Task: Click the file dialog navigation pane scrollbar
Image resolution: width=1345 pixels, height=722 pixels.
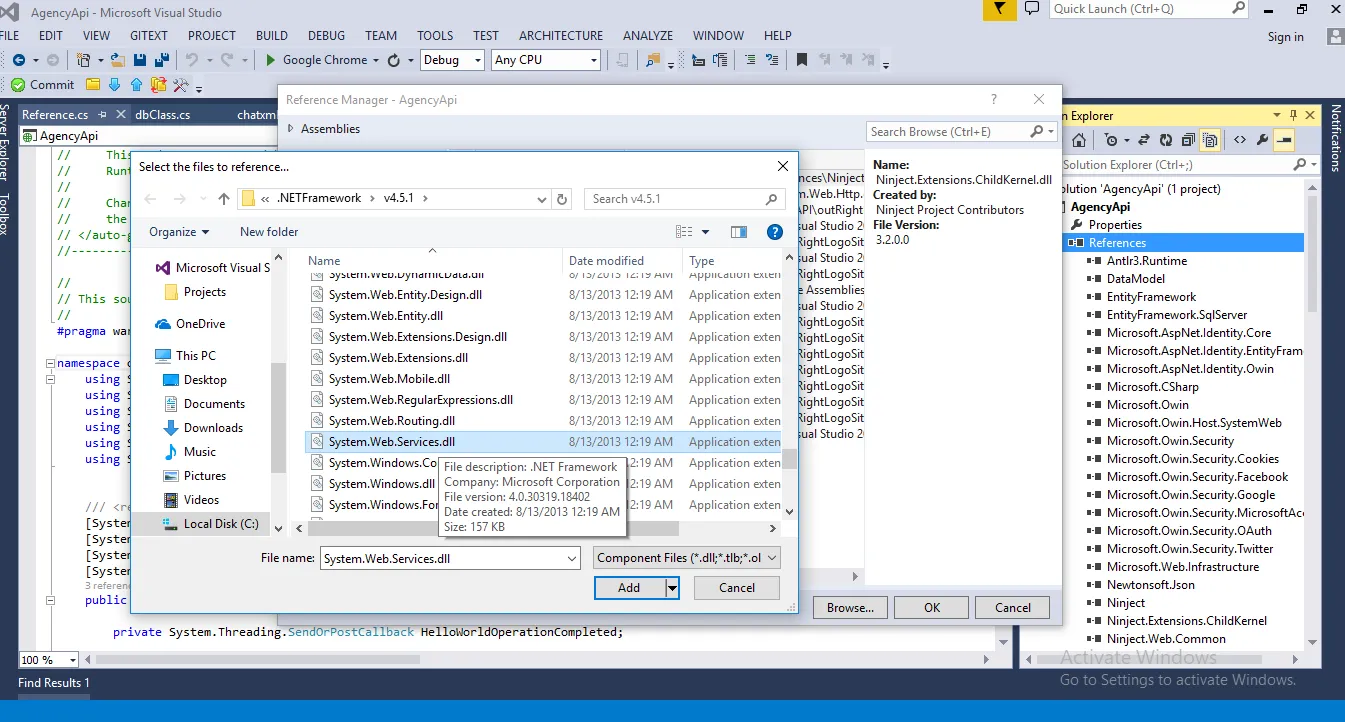Action: [x=279, y=416]
